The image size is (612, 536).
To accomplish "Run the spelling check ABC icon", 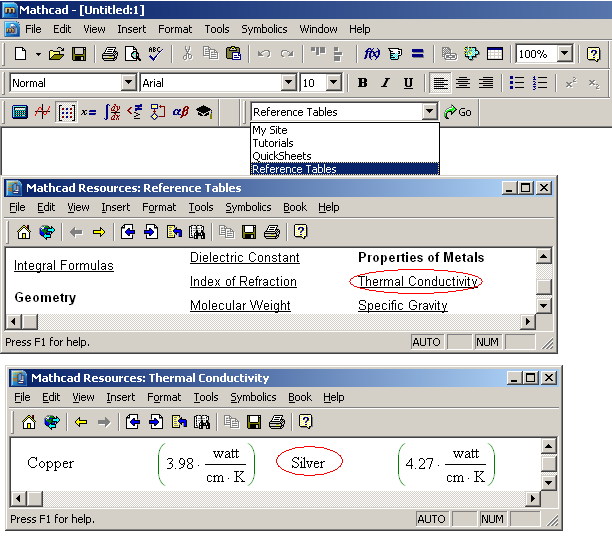I will click(x=156, y=54).
